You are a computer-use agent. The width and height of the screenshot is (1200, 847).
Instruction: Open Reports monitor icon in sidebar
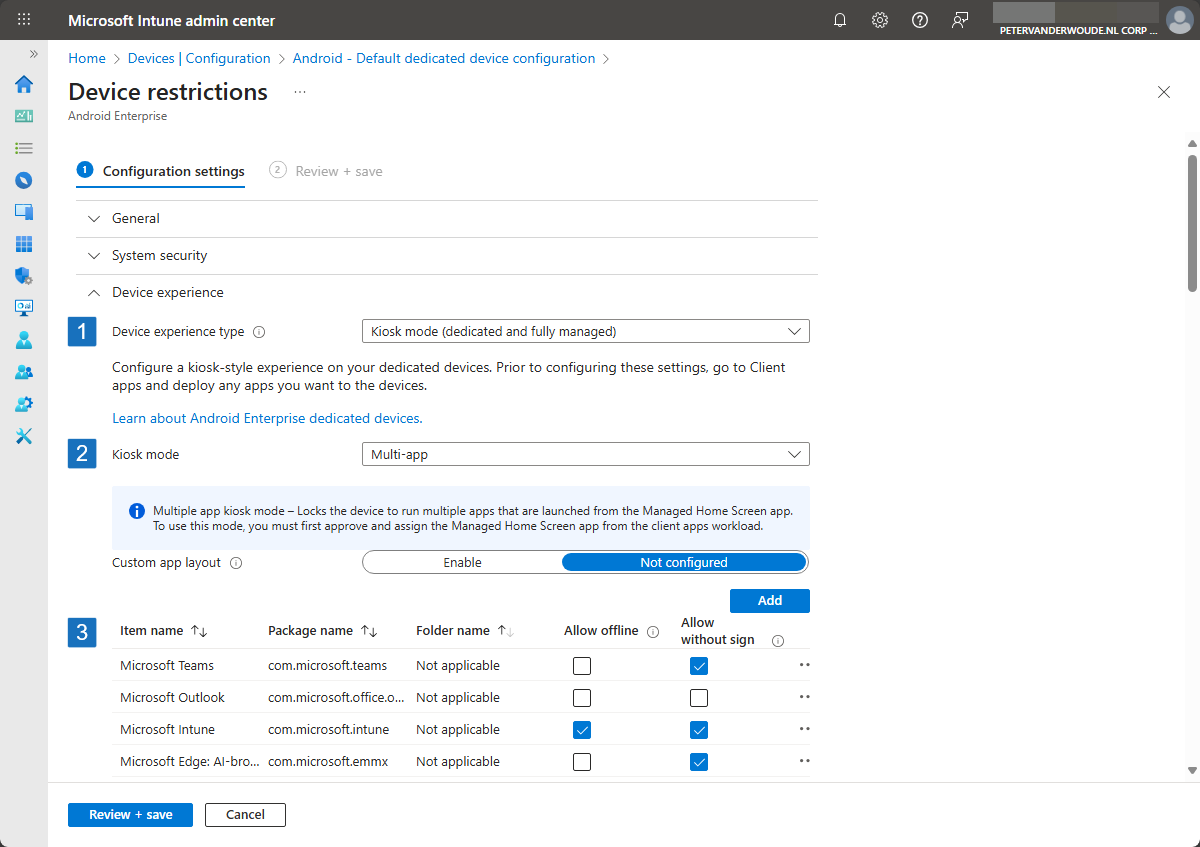point(24,308)
